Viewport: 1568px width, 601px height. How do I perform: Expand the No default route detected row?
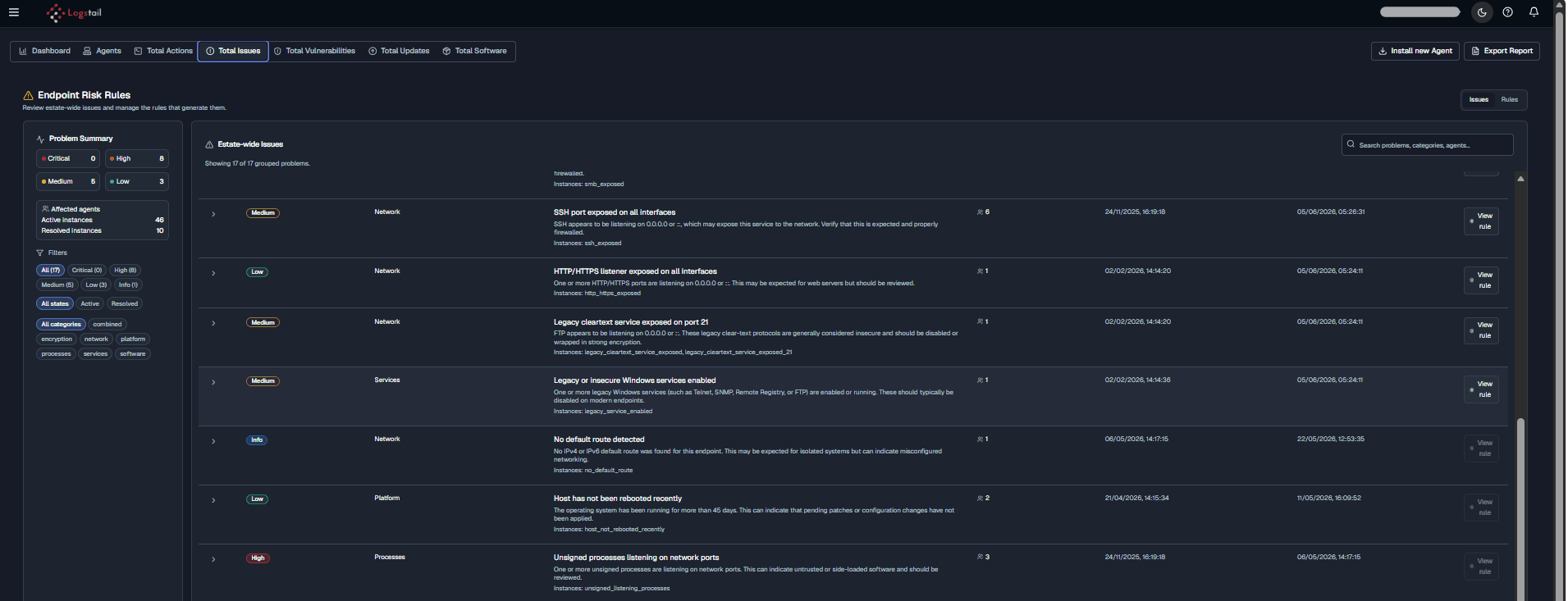[x=213, y=441]
